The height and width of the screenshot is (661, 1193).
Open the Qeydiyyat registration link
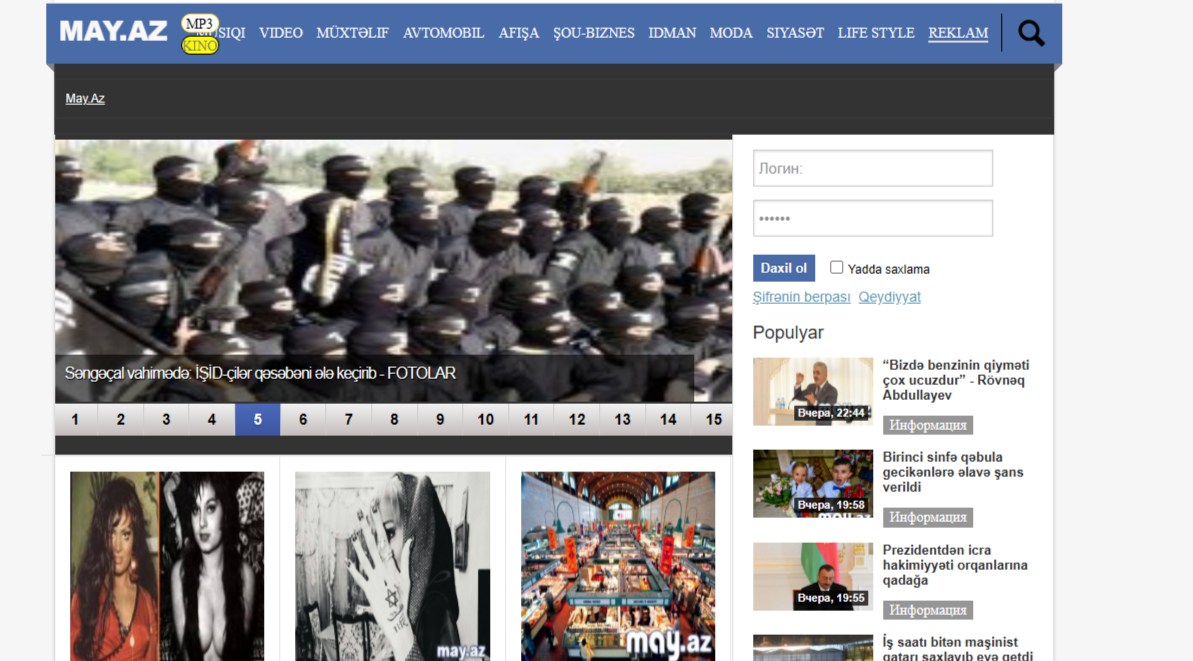(889, 297)
